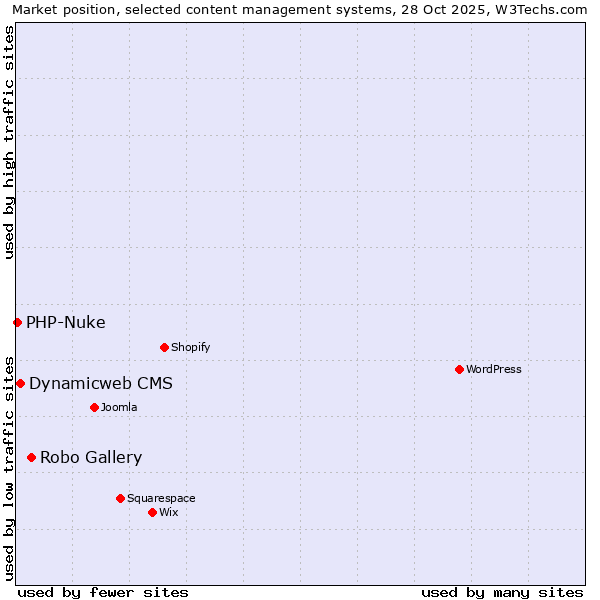Click the Robo Gallery text label
The width and height of the screenshot is (600, 600).
pos(91,457)
